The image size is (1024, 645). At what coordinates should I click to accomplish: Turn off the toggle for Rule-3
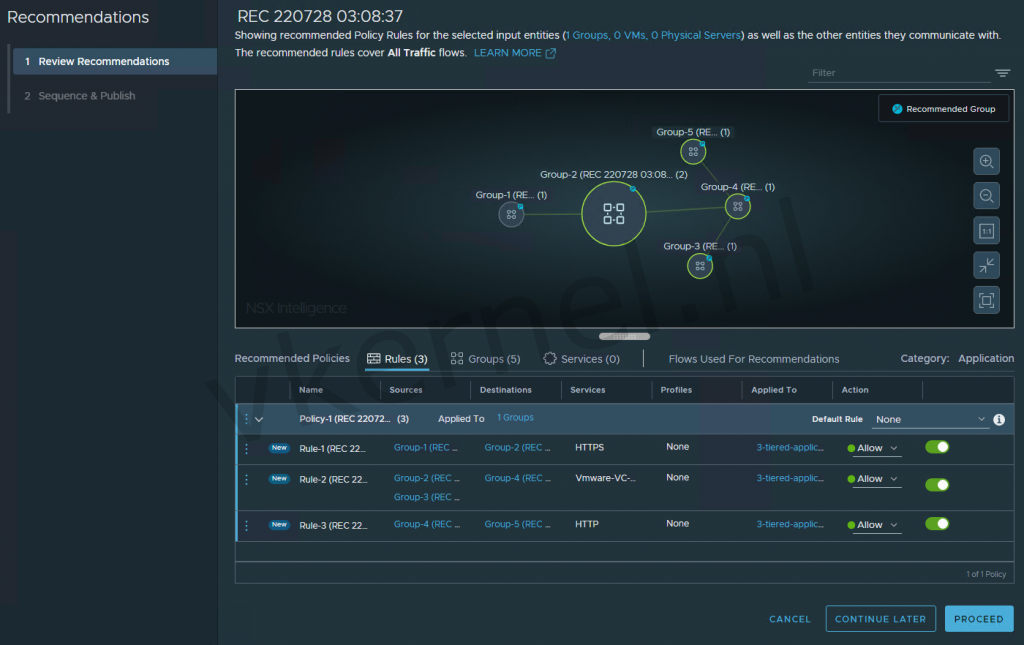pos(936,524)
